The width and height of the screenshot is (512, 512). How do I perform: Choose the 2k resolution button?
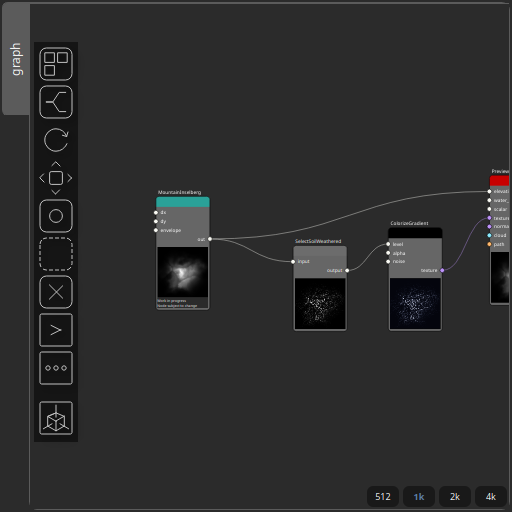tap(455, 497)
